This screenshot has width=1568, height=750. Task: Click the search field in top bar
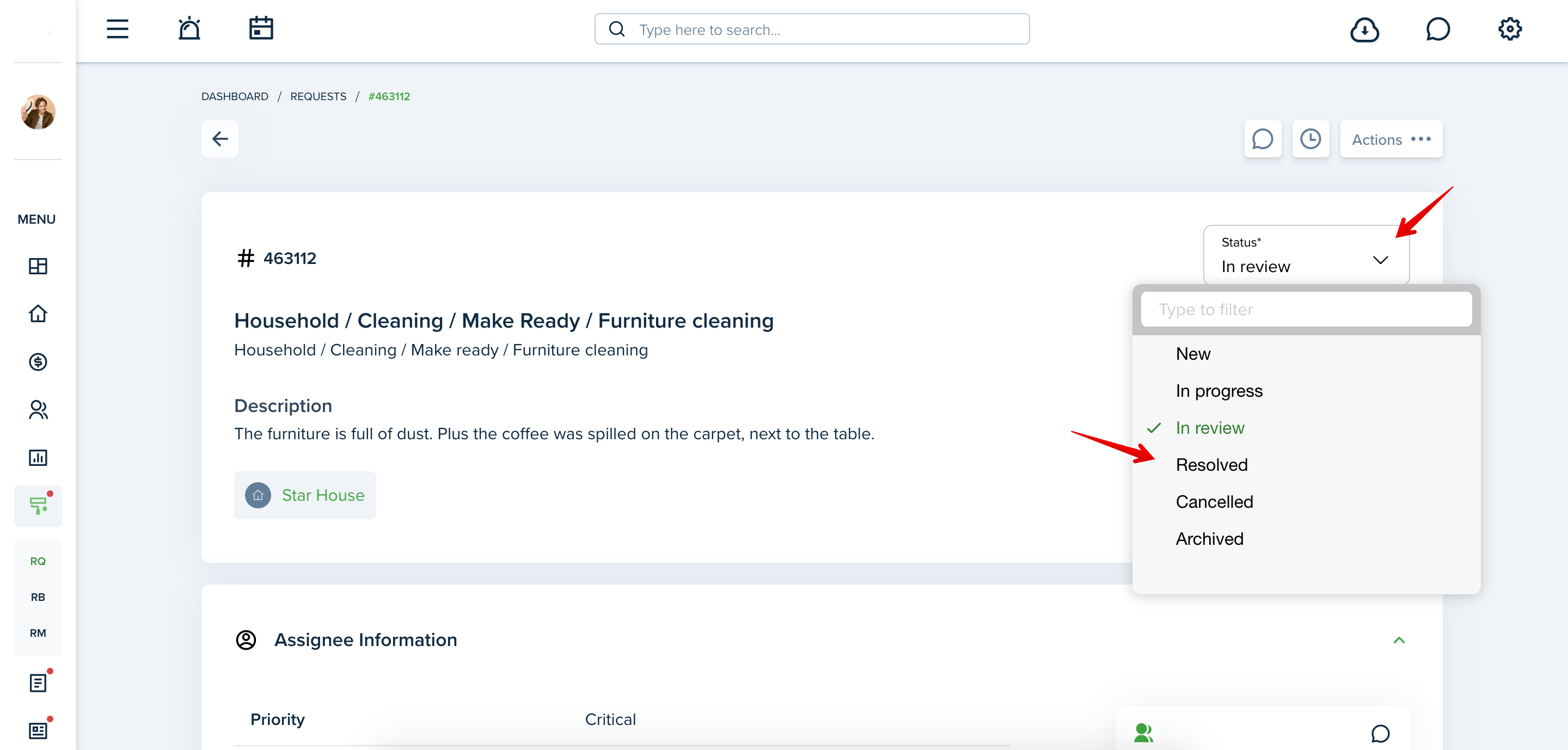[812, 29]
